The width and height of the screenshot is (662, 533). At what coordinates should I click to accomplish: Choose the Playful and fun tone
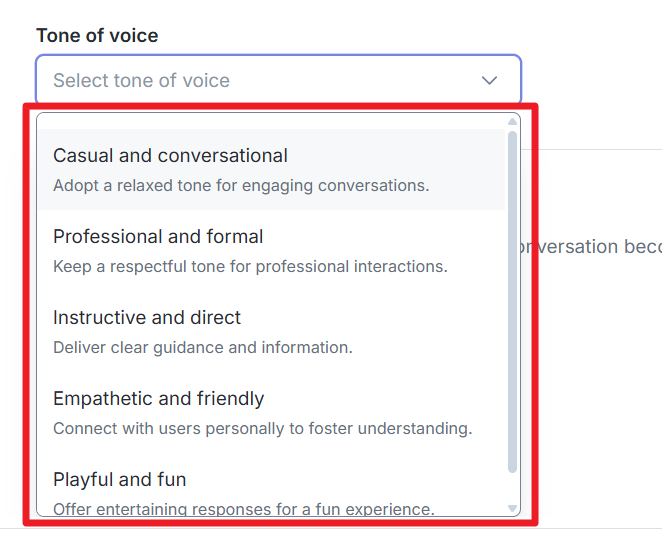pos(120,480)
